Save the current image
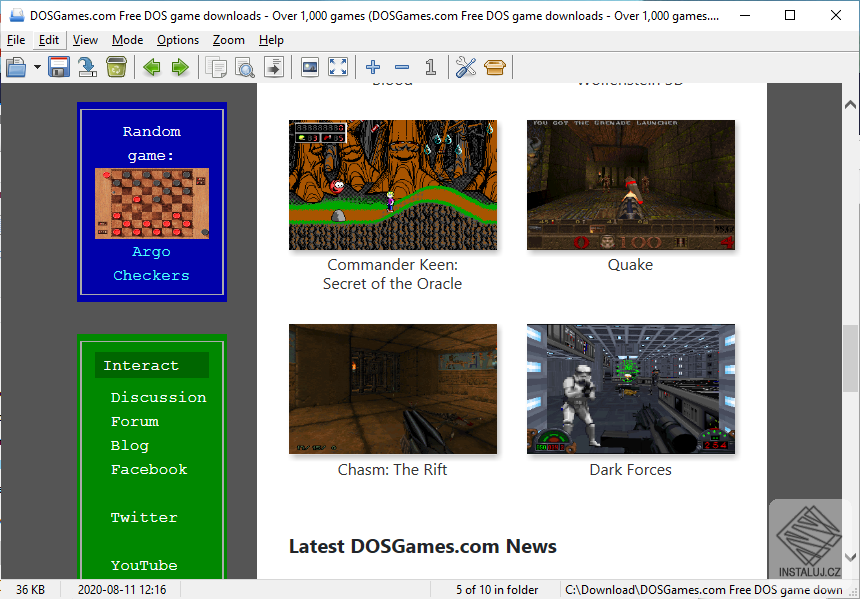This screenshot has height=599, width=860. 58,67
